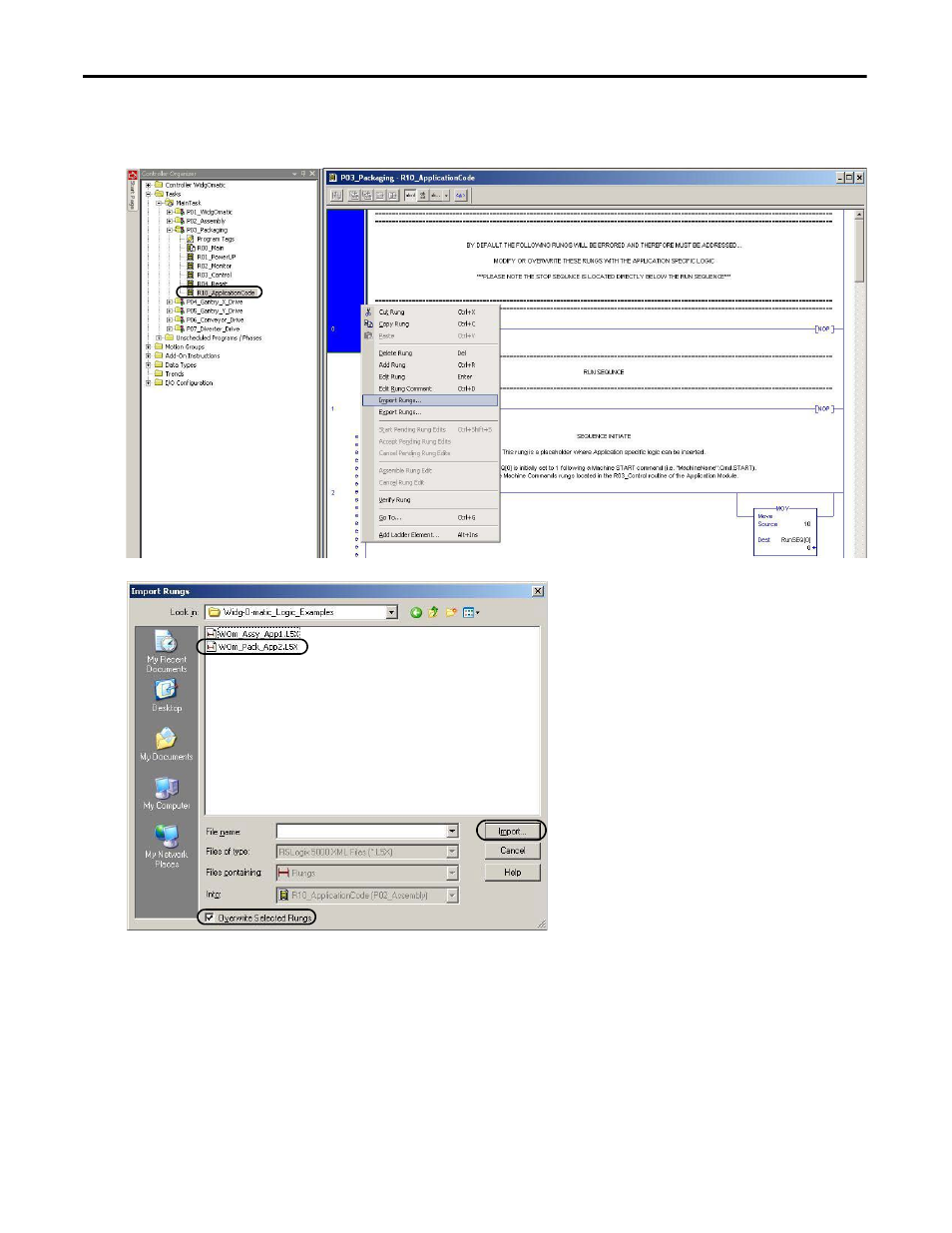Choose Import Rungs from context menu
Image resolution: width=952 pixels, height=1233 pixels.
(x=429, y=400)
